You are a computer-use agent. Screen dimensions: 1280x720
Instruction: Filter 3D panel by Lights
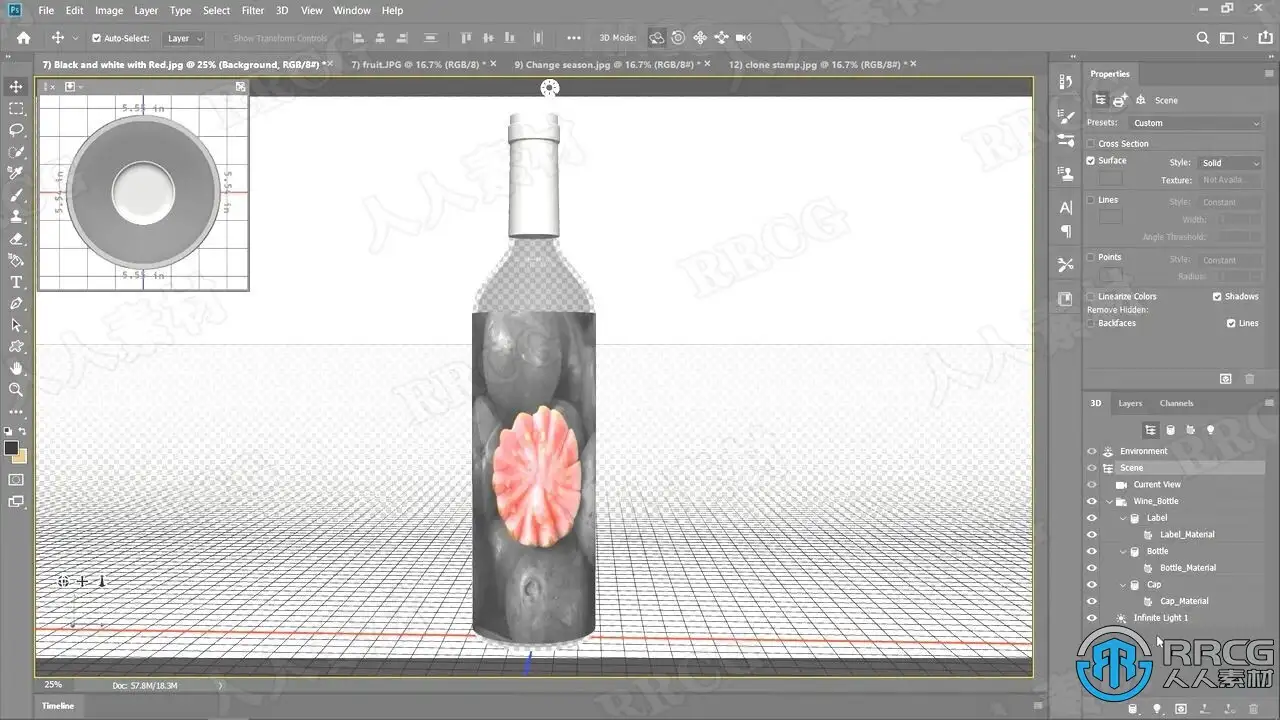(x=1210, y=430)
